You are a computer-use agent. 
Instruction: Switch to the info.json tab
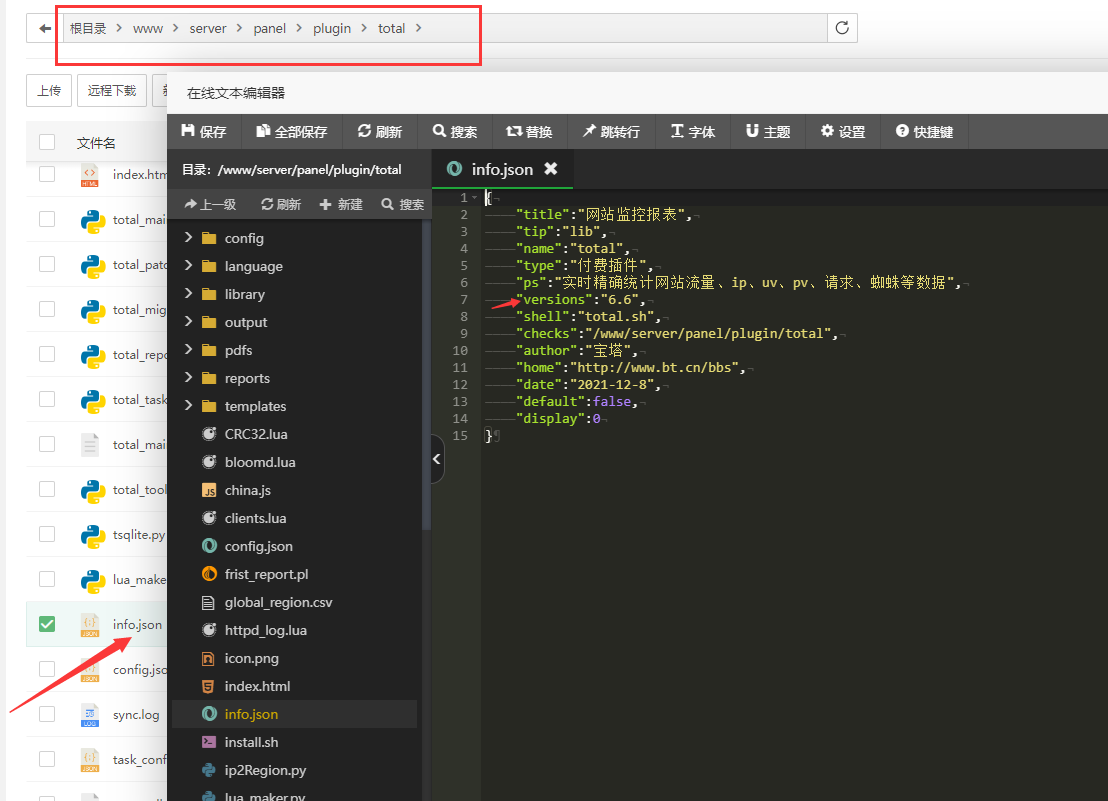pyautogui.click(x=502, y=169)
